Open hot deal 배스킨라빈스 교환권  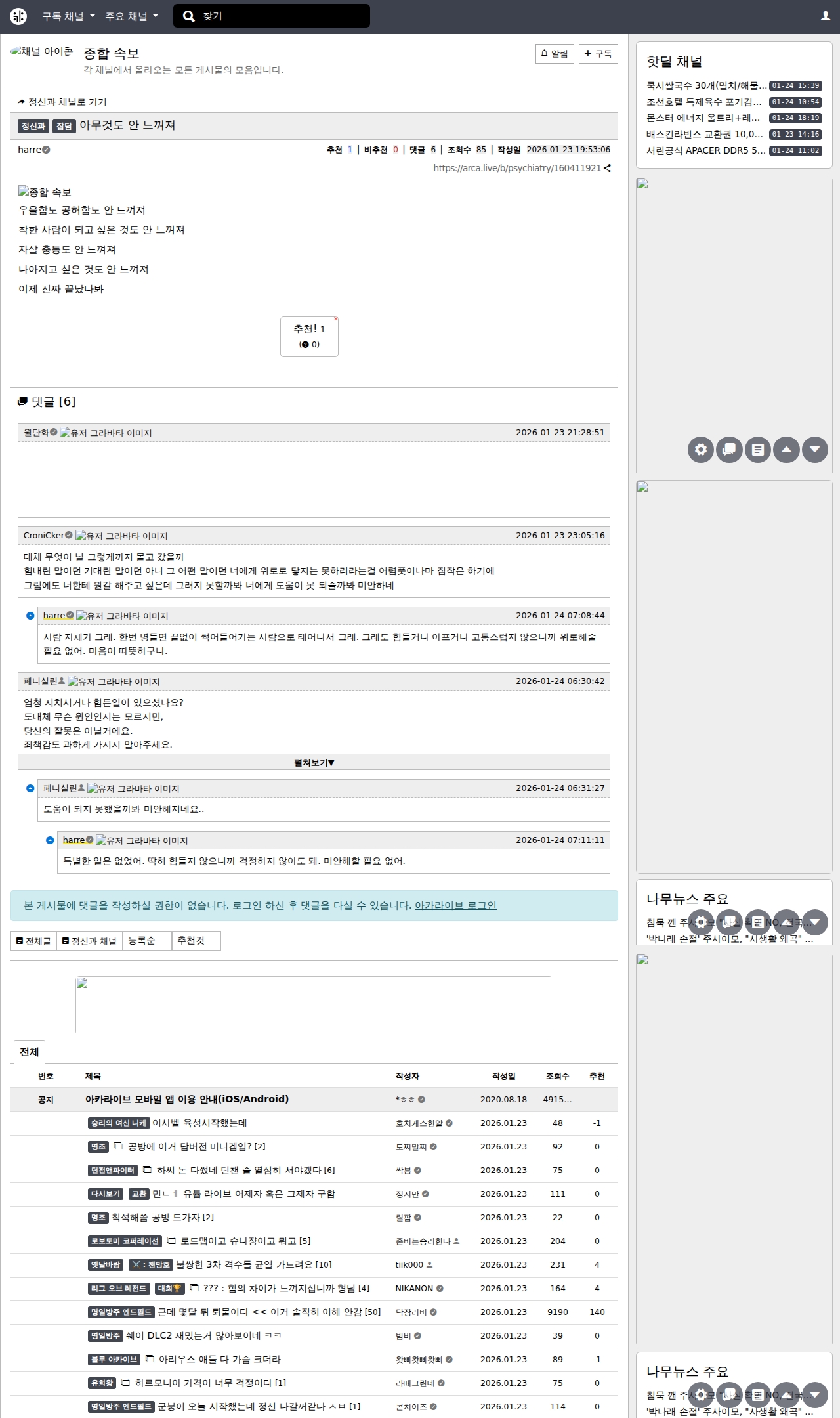pos(705,135)
